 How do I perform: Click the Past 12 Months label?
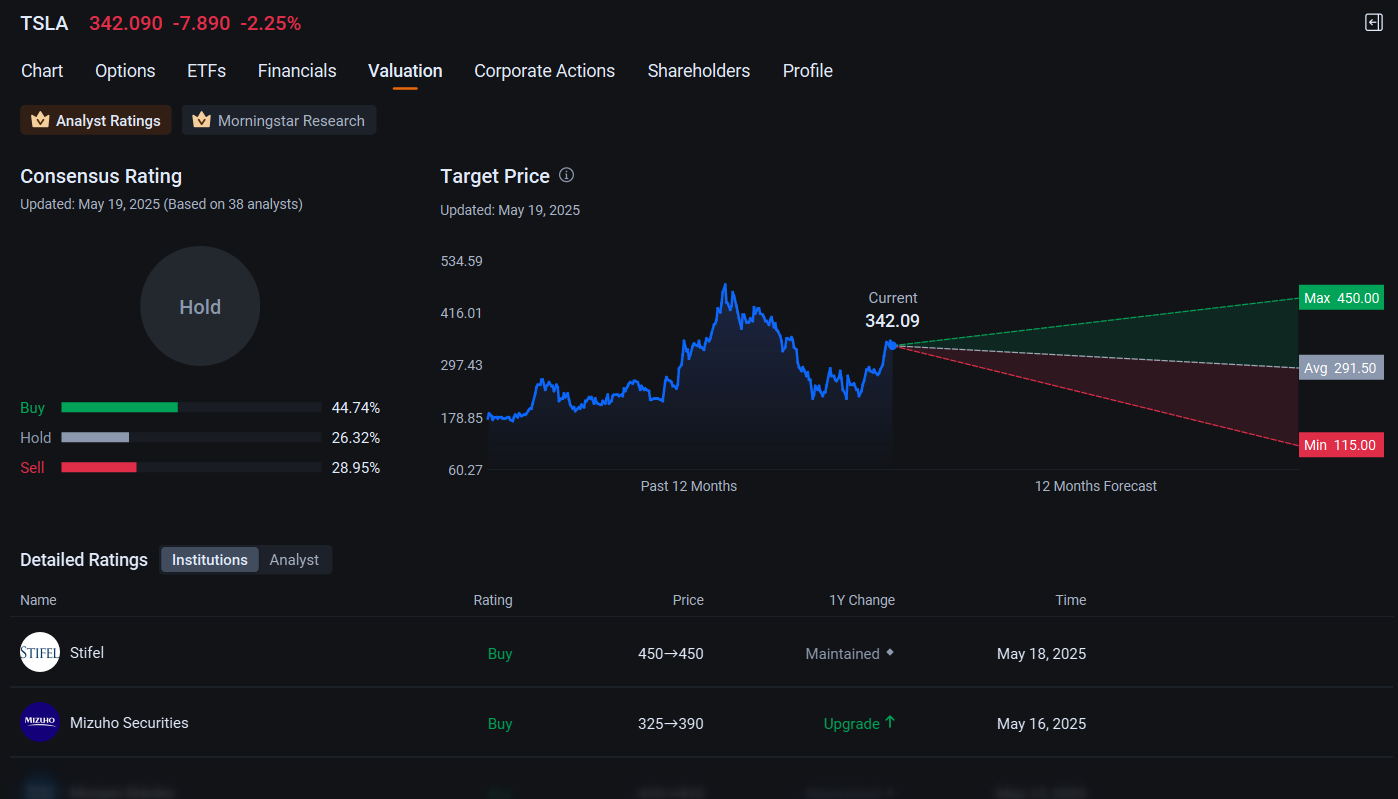[689, 486]
